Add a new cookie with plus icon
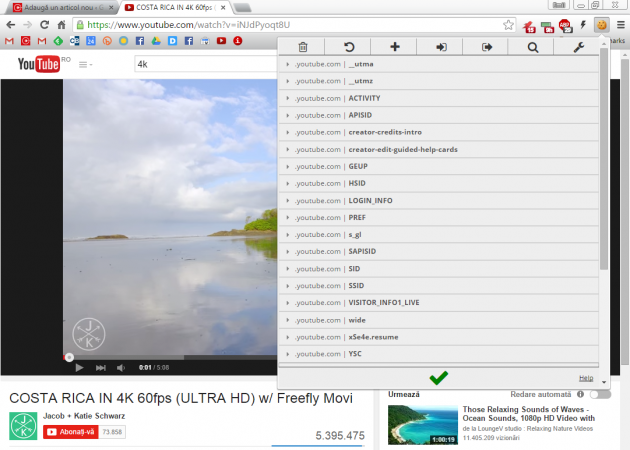Screen dimensions: 630x450 (395, 47)
